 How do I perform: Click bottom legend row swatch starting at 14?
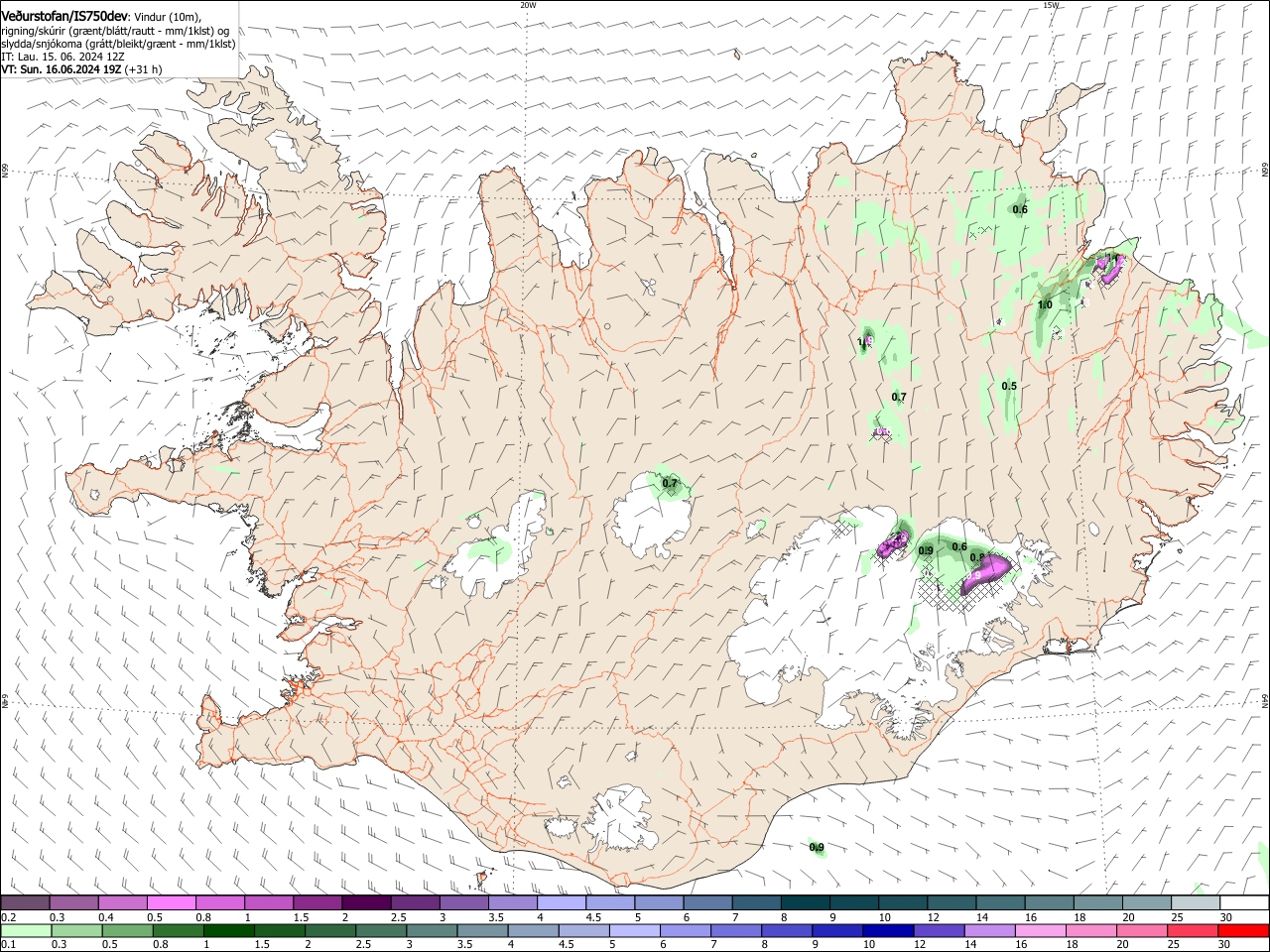(x=990, y=931)
